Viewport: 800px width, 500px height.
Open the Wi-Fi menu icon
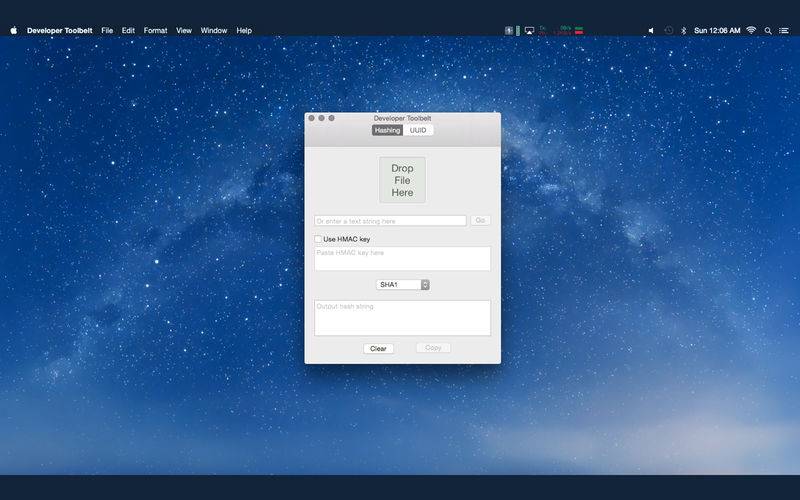click(751, 31)
